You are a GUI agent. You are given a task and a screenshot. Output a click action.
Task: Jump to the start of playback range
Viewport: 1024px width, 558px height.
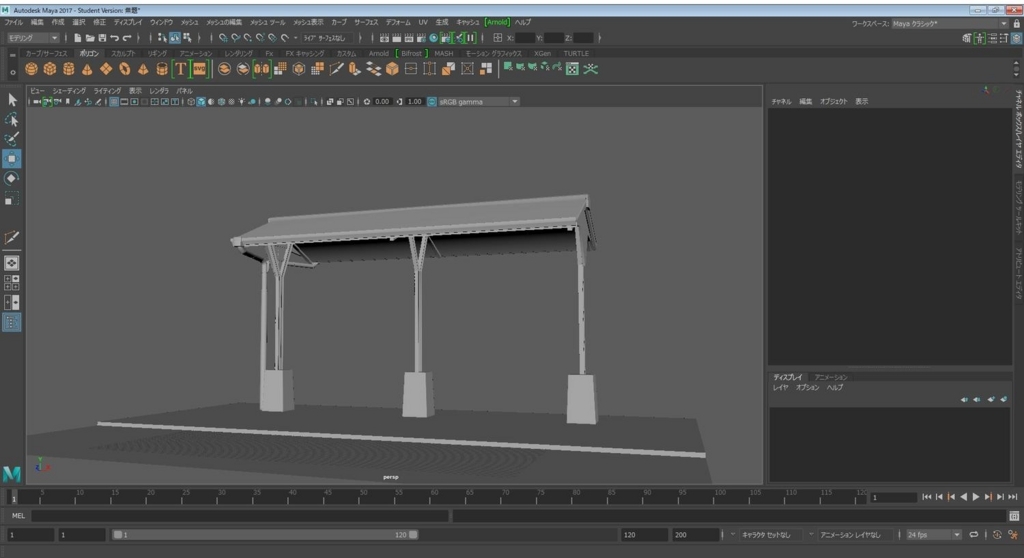[x=927, y=497]
